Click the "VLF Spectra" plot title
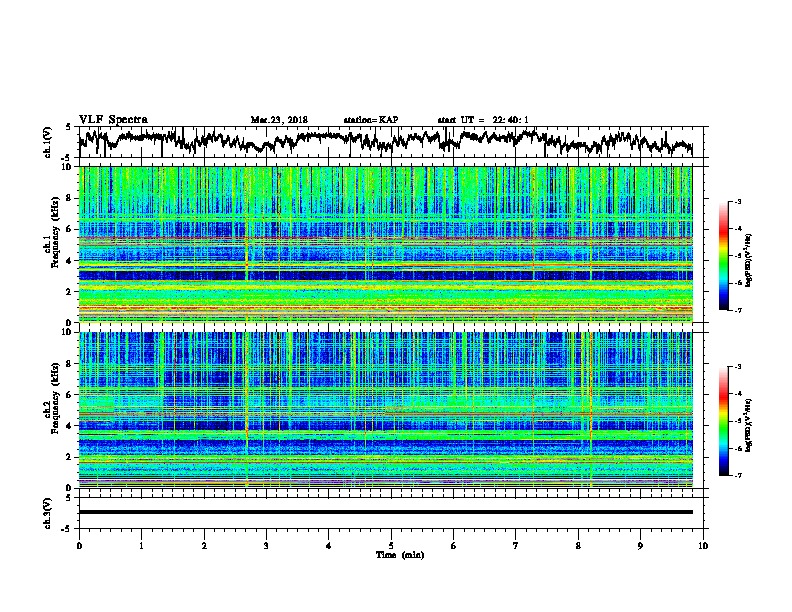The width and height of the screenshot is (792, 612). coord(113,119)
